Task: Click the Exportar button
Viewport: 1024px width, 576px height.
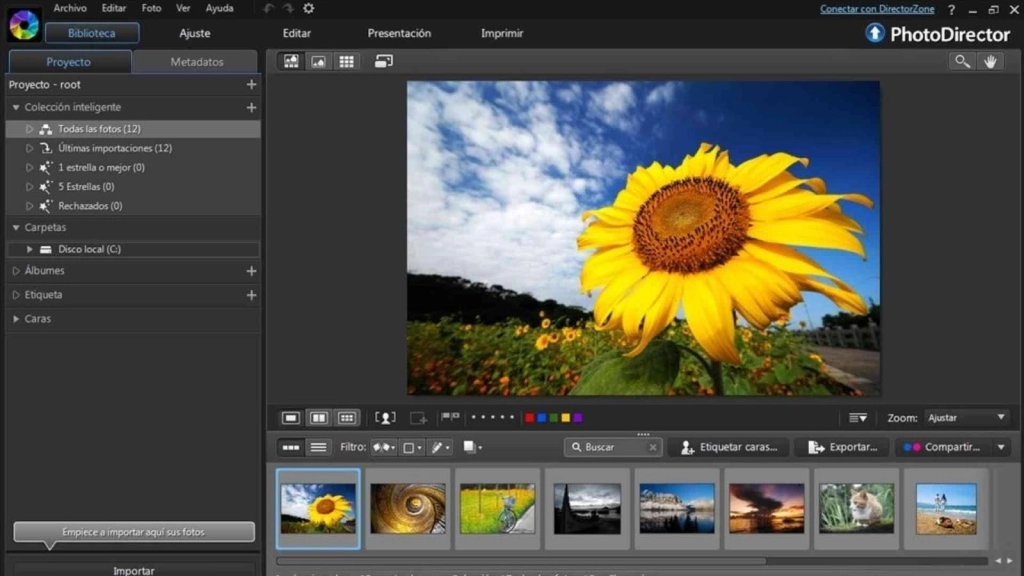Action: point(841,447)
